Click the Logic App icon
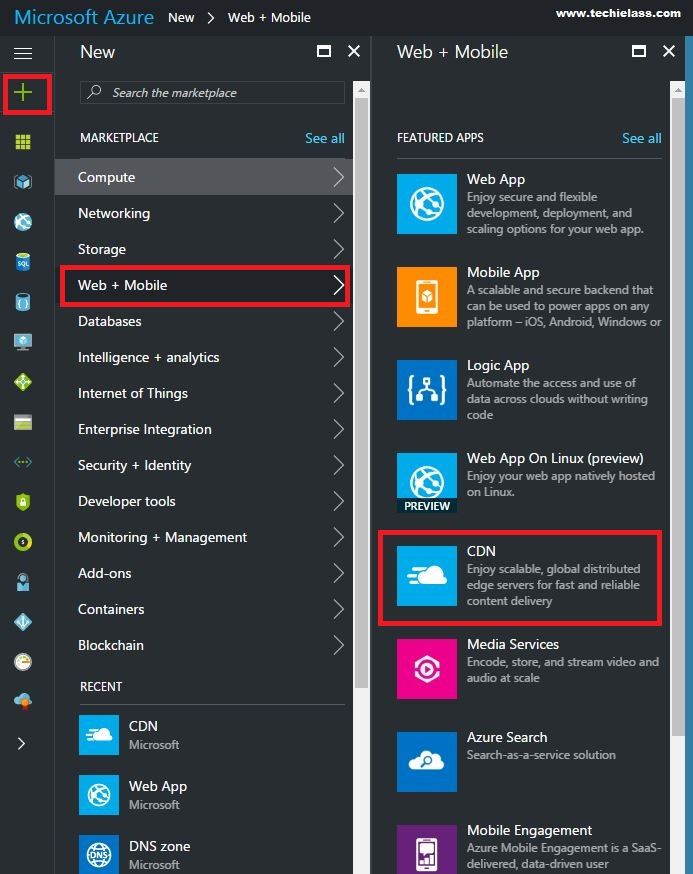 point(427,390)
